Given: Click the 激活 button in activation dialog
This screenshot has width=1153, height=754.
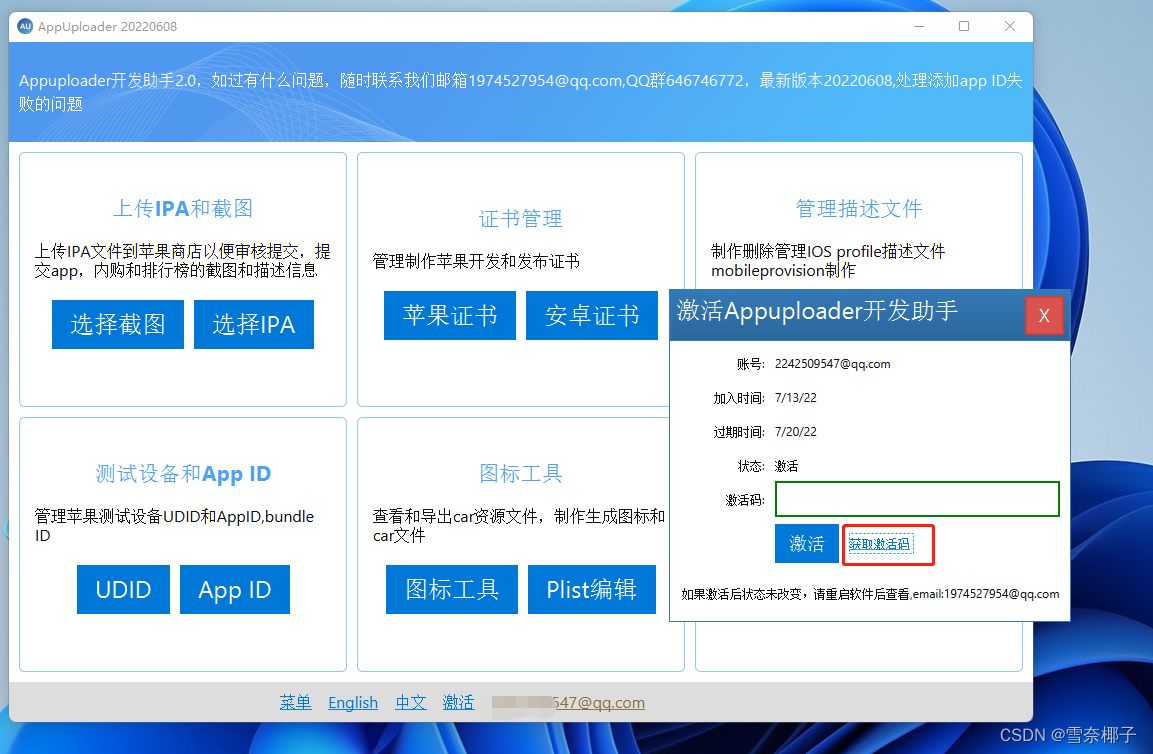Looking at the screenshot, I should pos(807,544).
